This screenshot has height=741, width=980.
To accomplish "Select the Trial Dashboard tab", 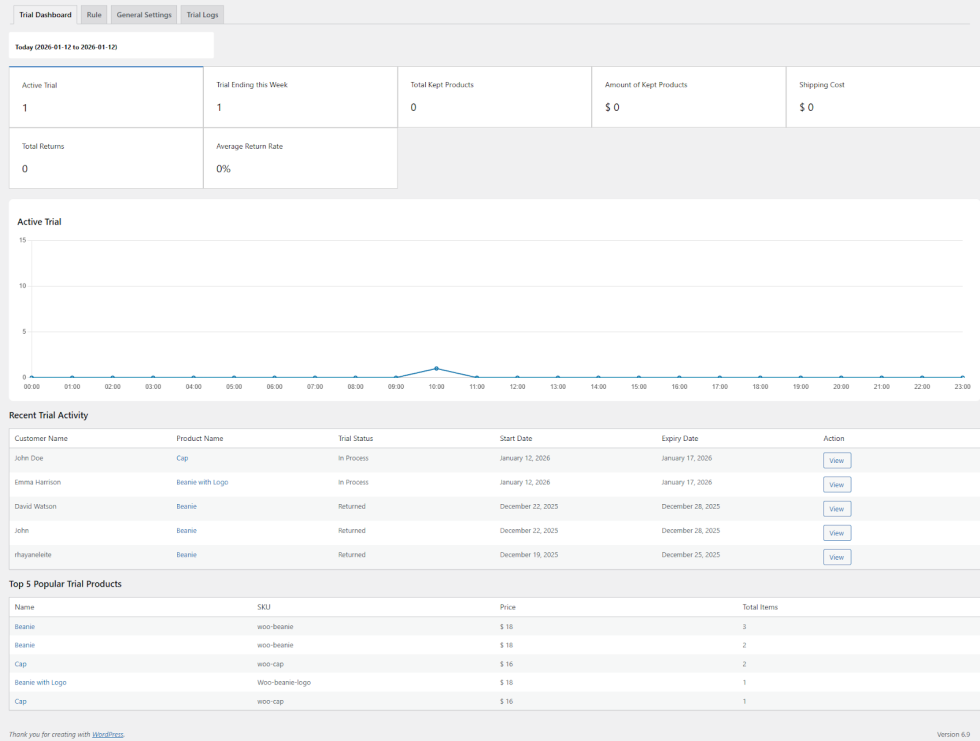I will [x=45, y=15].
